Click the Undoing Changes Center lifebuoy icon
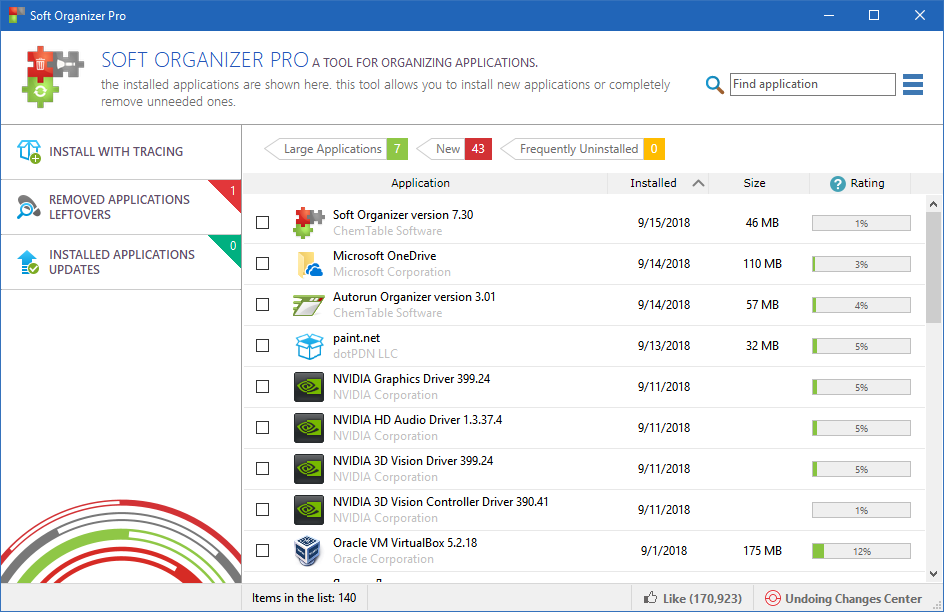 tap(772, 598)
